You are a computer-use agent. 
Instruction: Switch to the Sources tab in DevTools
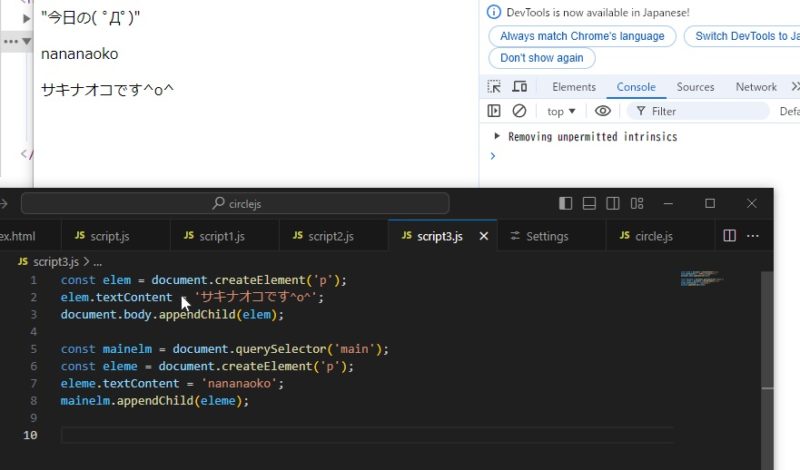click(x=695, y=87)
